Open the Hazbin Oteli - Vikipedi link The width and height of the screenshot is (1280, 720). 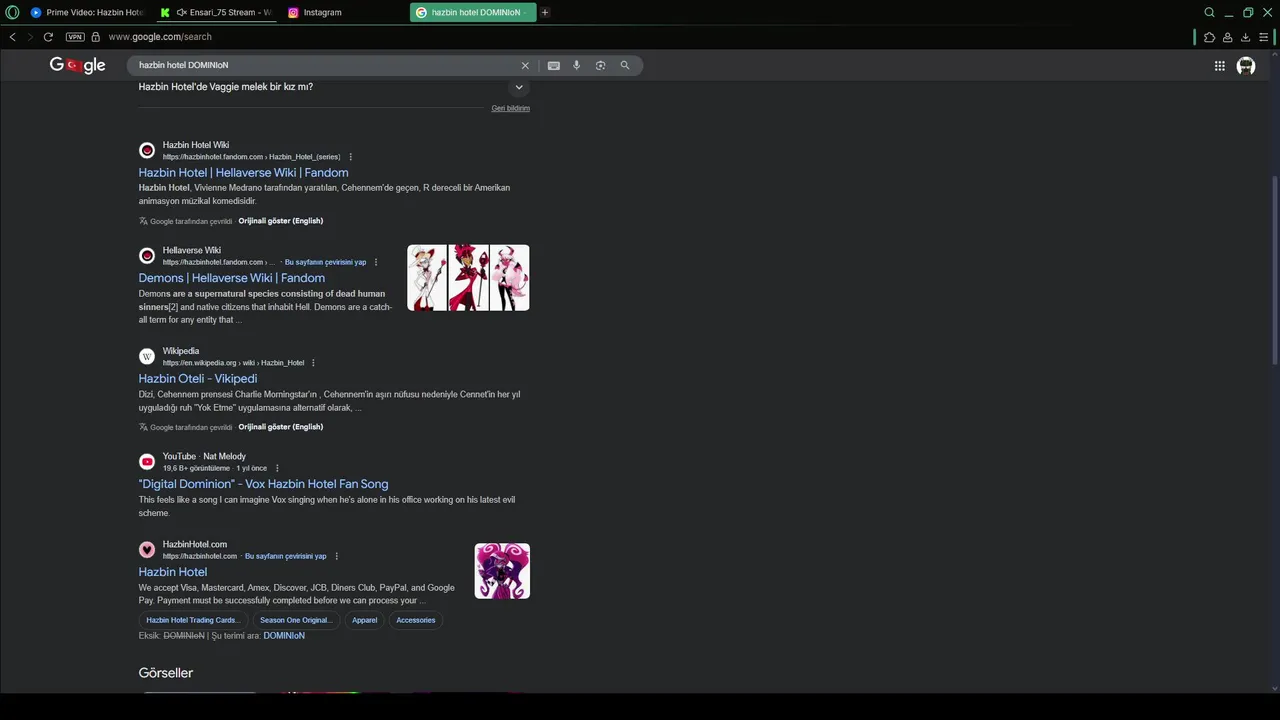198,379
